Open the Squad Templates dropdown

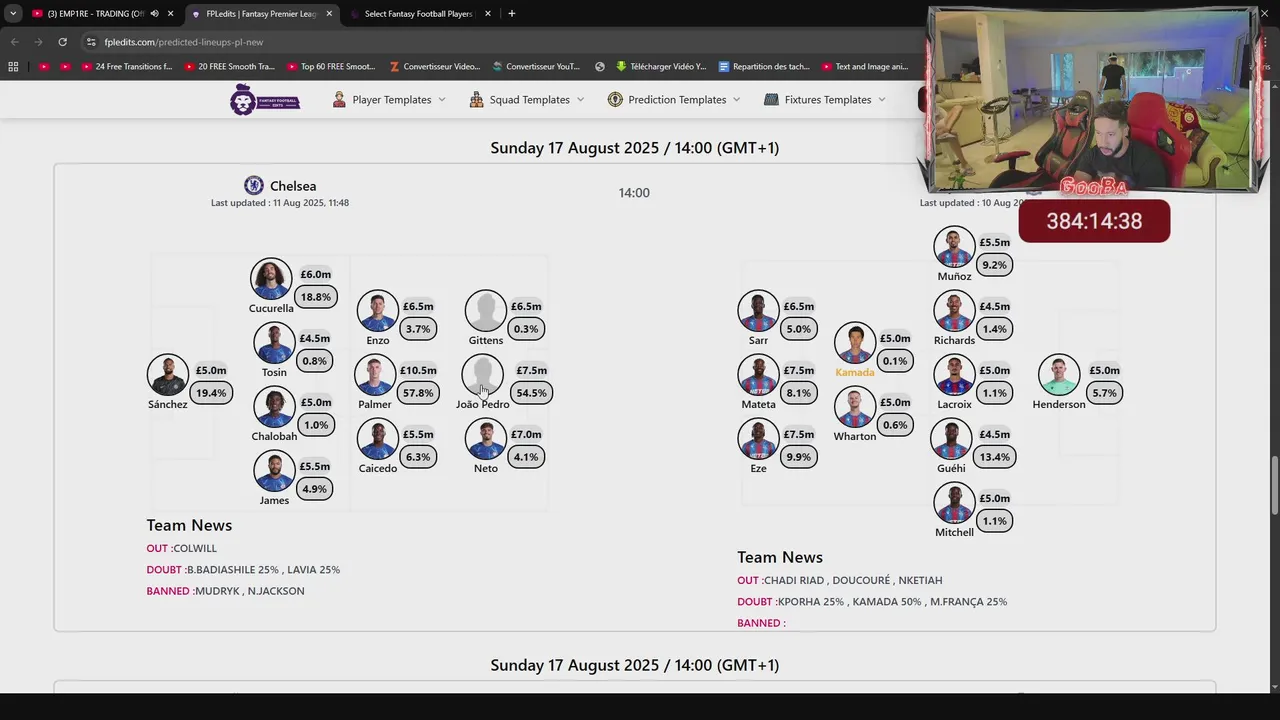pos(527,99)
